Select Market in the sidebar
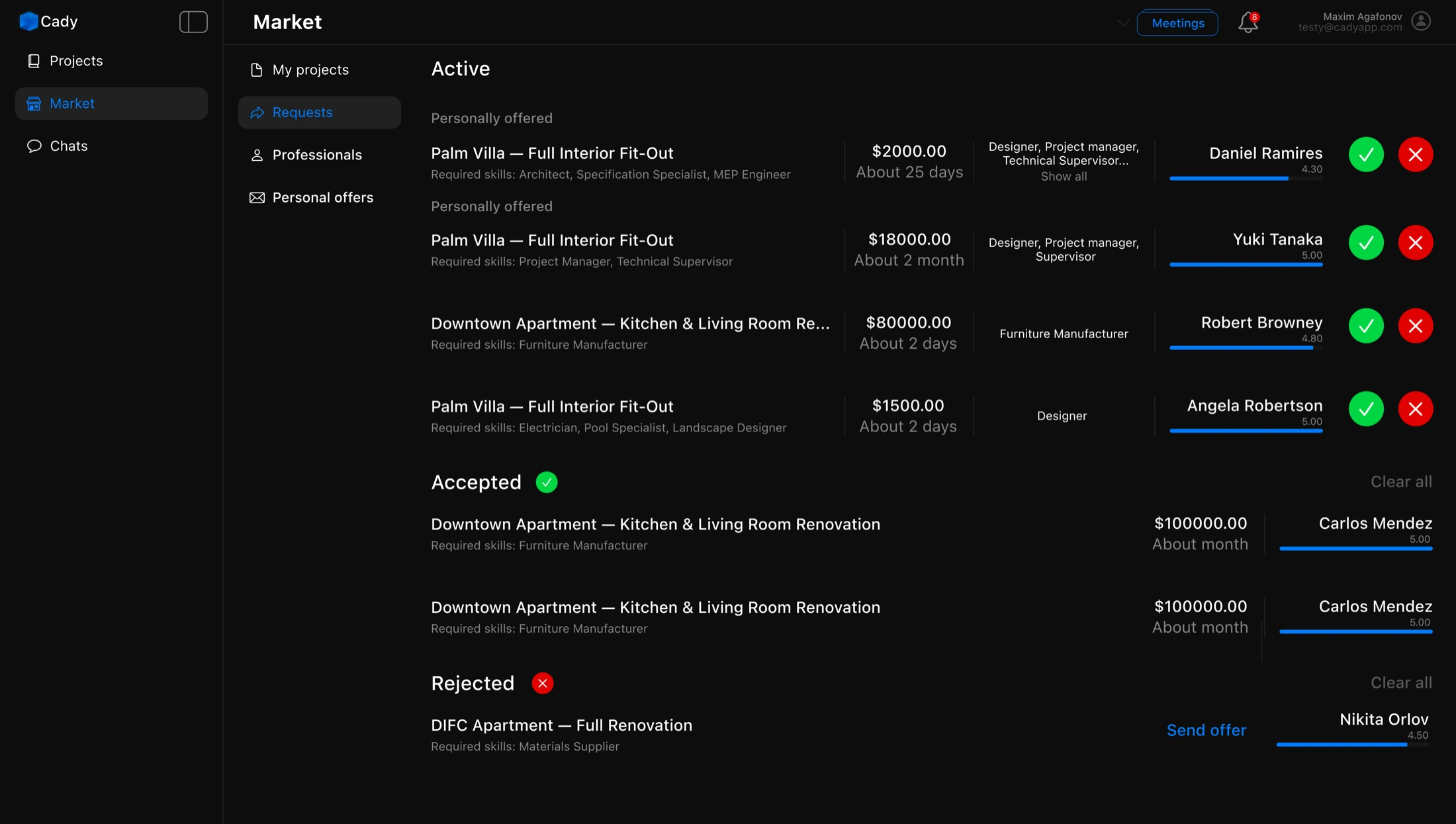Image resolution: width=1456 pixels, height=824 pixels. point(111,103)
